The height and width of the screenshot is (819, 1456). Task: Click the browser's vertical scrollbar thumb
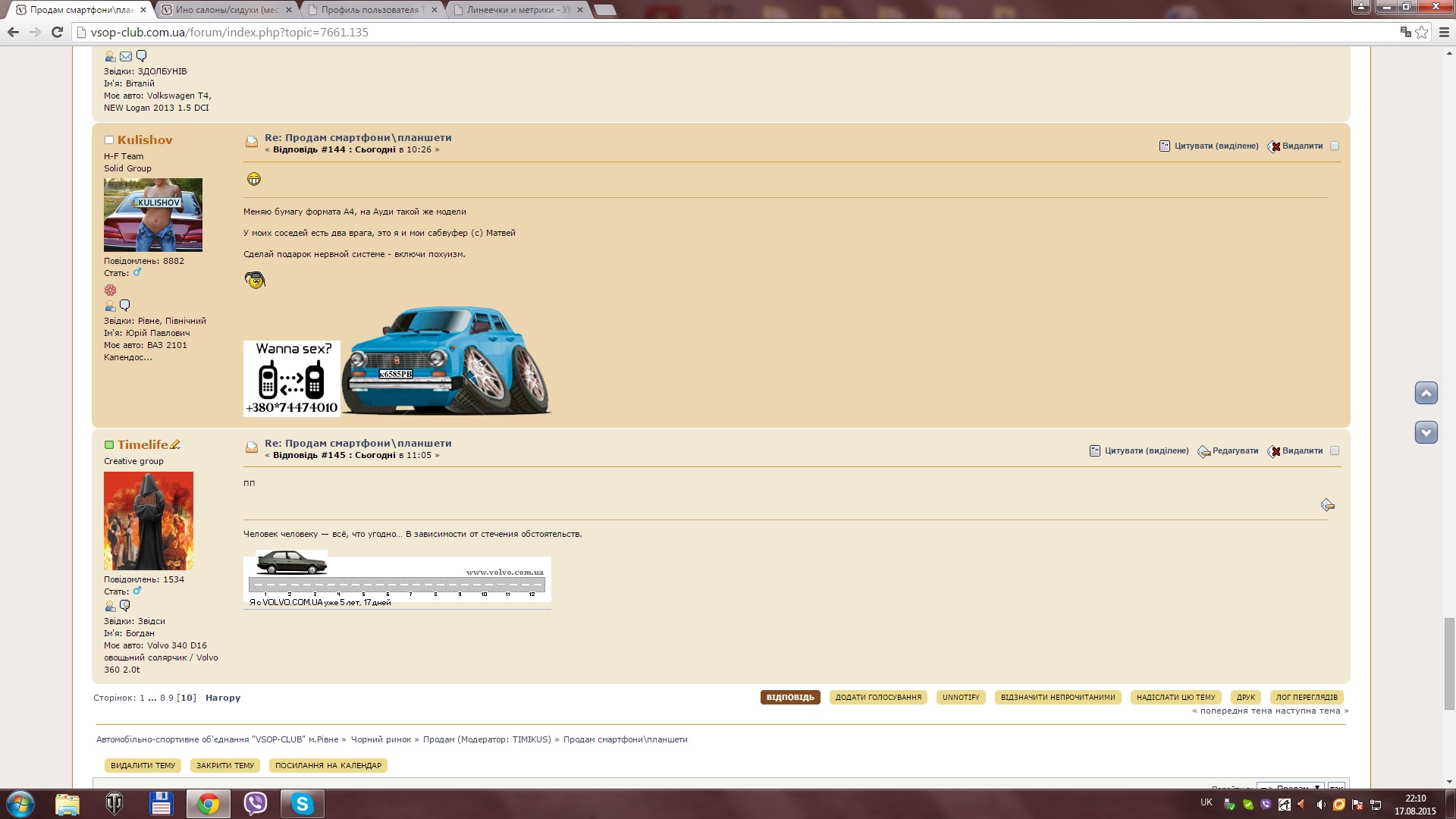pyautogui.click(x=1449, y=664)
